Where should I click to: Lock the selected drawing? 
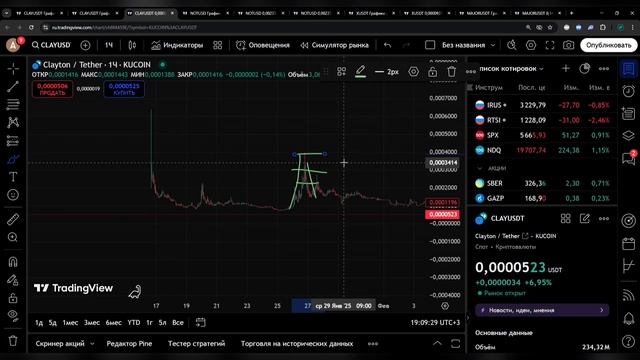pyautogui.click(x=432, y=72)
